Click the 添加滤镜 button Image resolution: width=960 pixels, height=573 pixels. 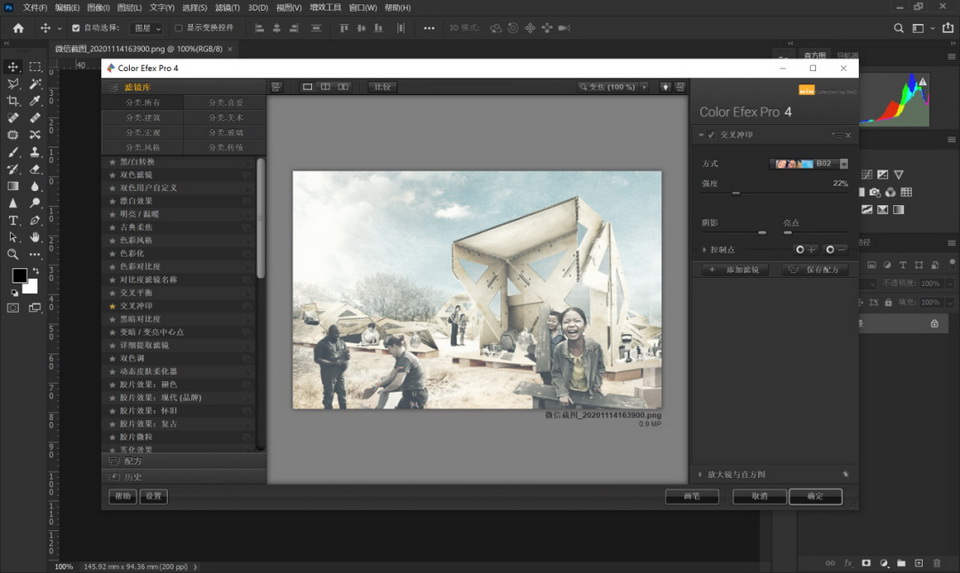pos(737,270)
